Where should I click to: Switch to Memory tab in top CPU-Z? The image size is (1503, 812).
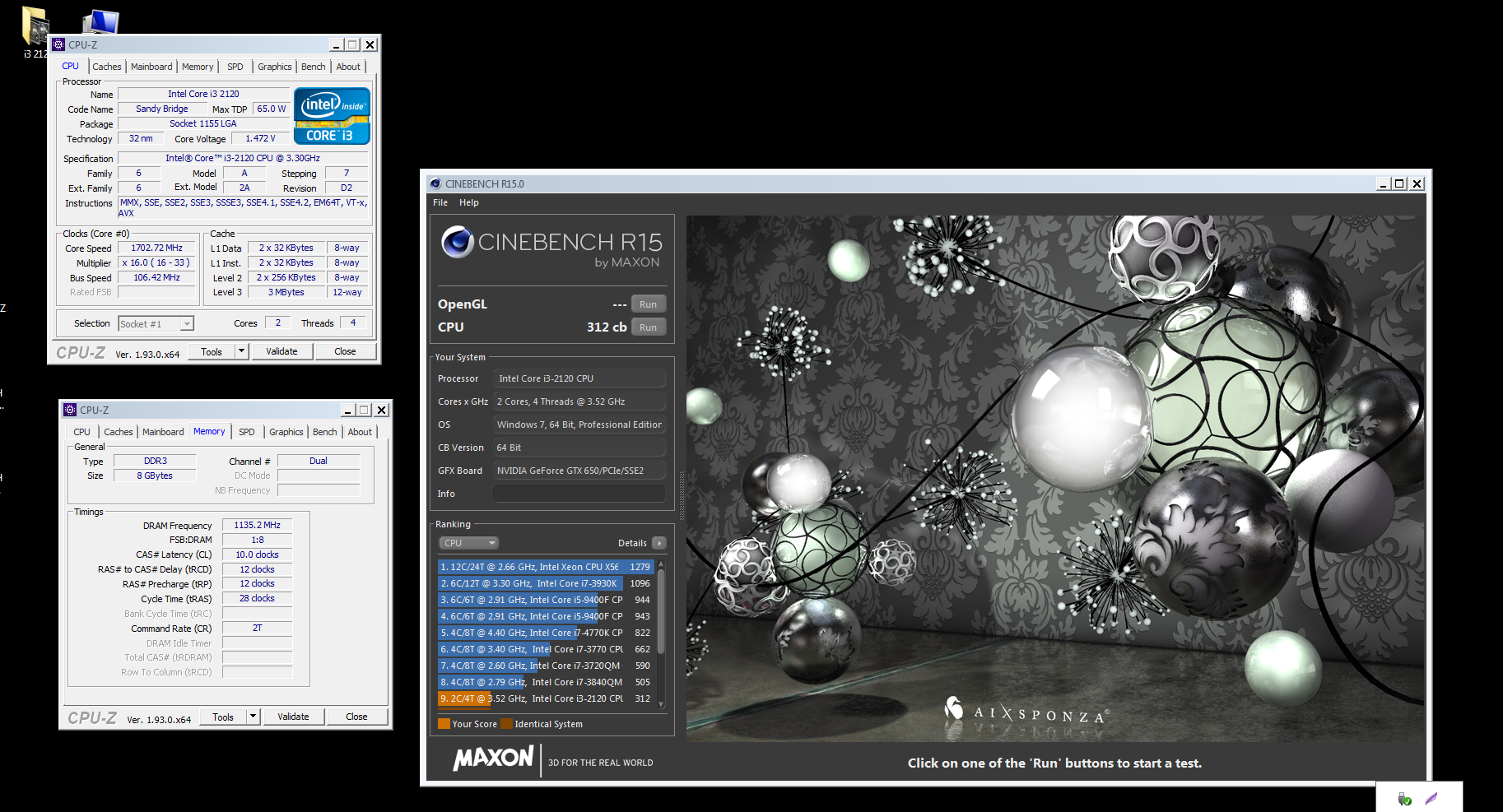pos(198,67)
